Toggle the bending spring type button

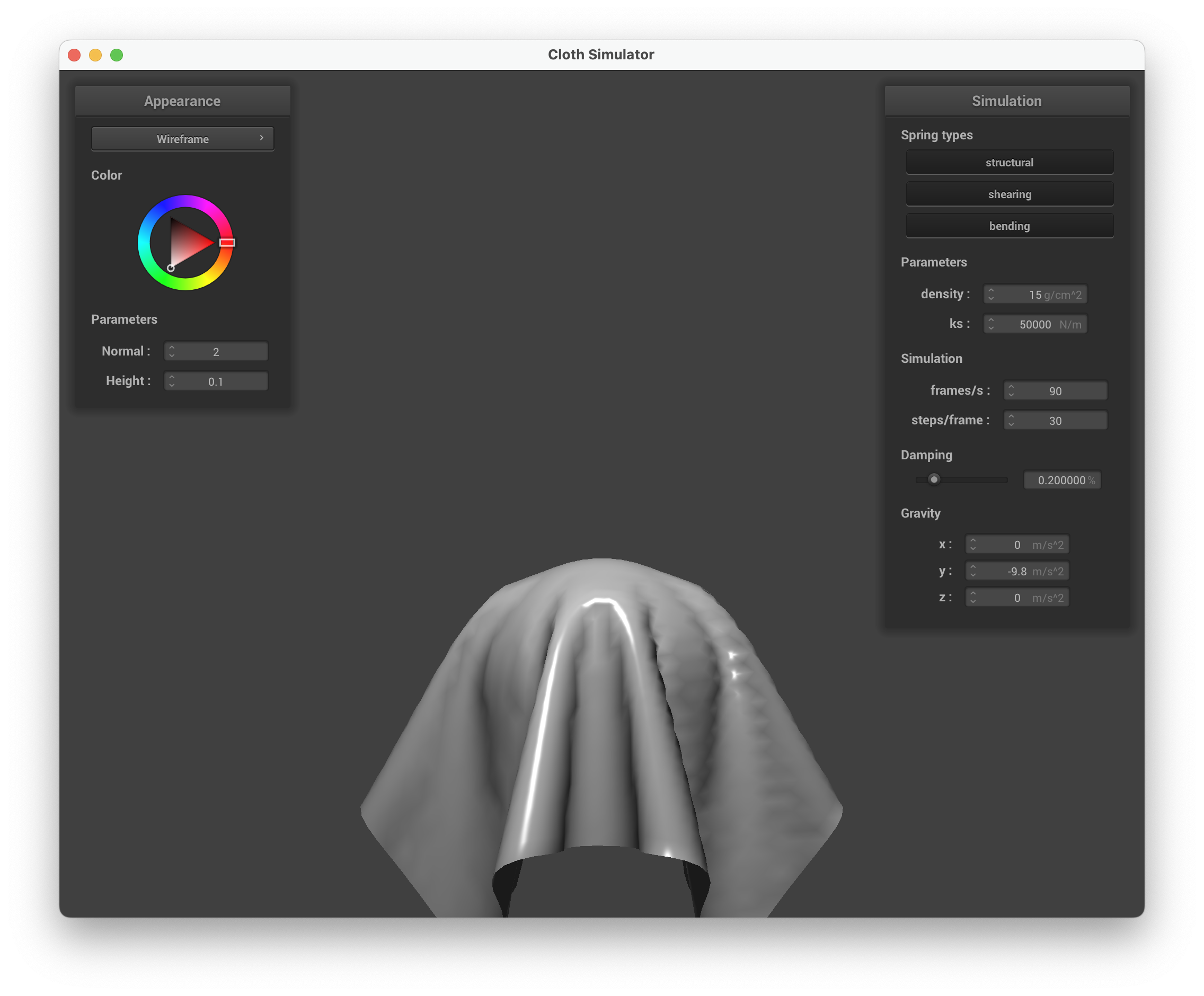tap(1009, 226)
